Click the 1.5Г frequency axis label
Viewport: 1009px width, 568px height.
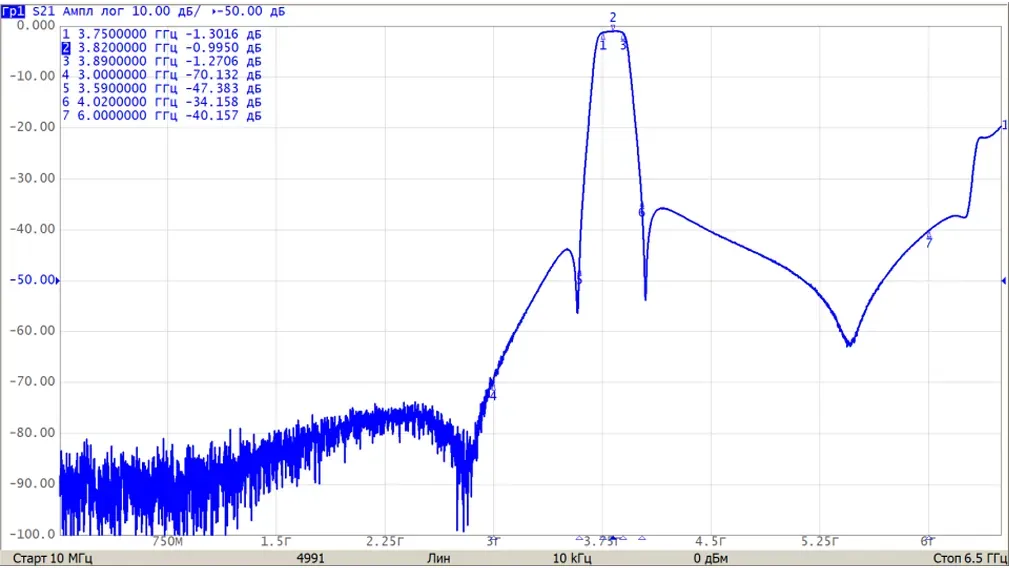pyautogui.click(x=276, y=542)
